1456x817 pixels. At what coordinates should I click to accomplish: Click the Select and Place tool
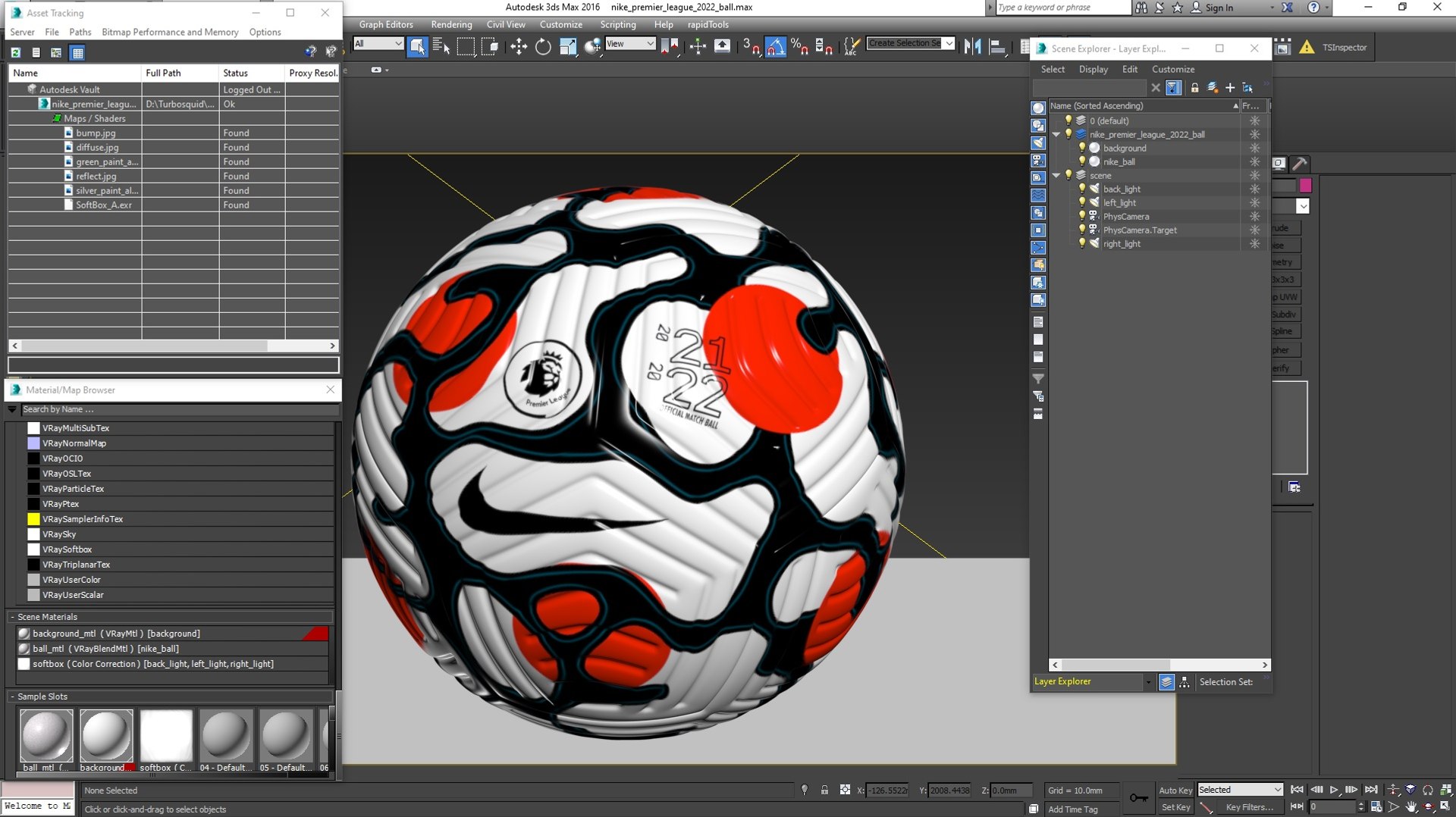pyautogui.click(x=593, y=47)
